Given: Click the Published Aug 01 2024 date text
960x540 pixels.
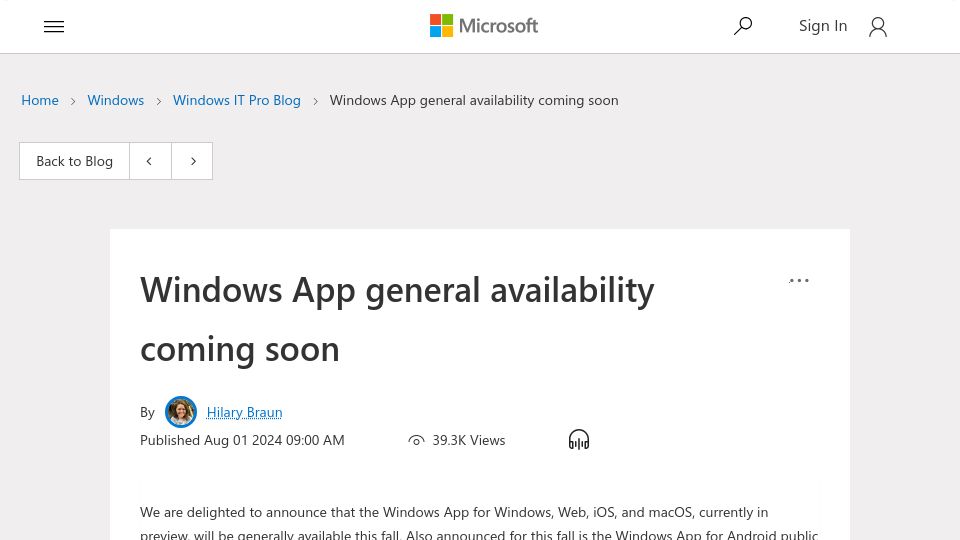Looking at the screenshot, I should pyautogui.click(x=242, y=440).
